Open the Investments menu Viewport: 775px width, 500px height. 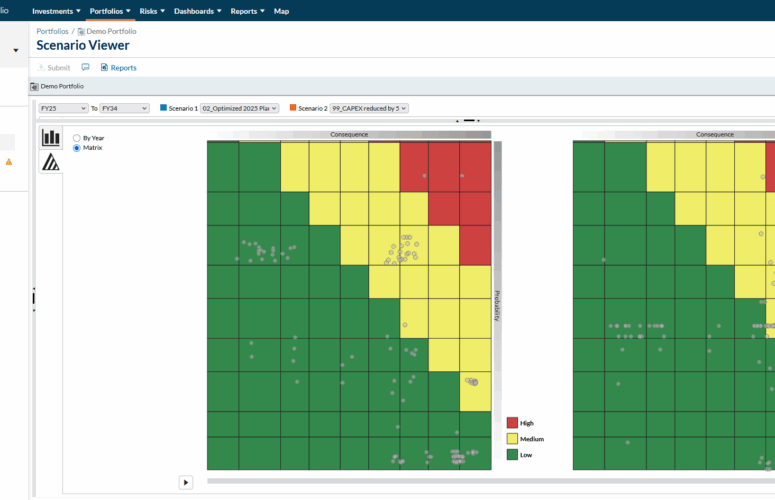pyautogui.click(x=56, y=11)
